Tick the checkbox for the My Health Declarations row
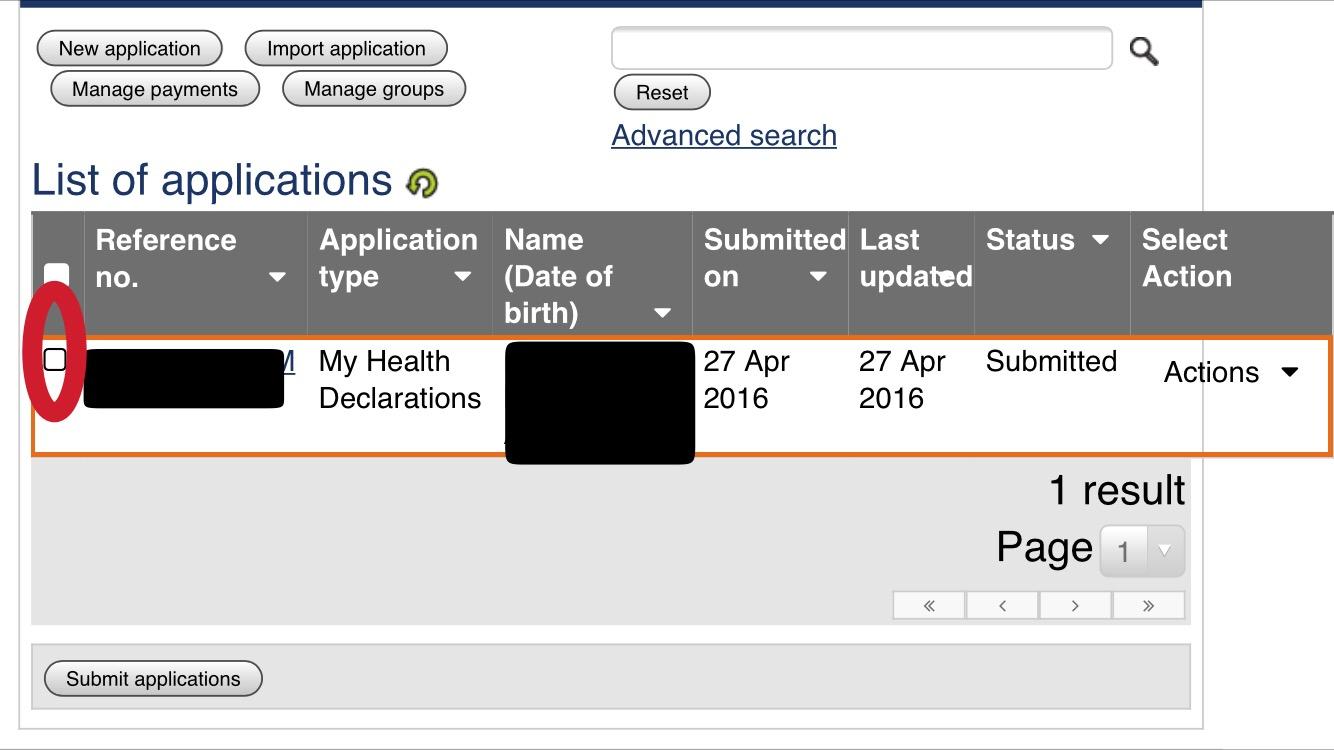This screenshot has height=750, width=1334. 55,359
